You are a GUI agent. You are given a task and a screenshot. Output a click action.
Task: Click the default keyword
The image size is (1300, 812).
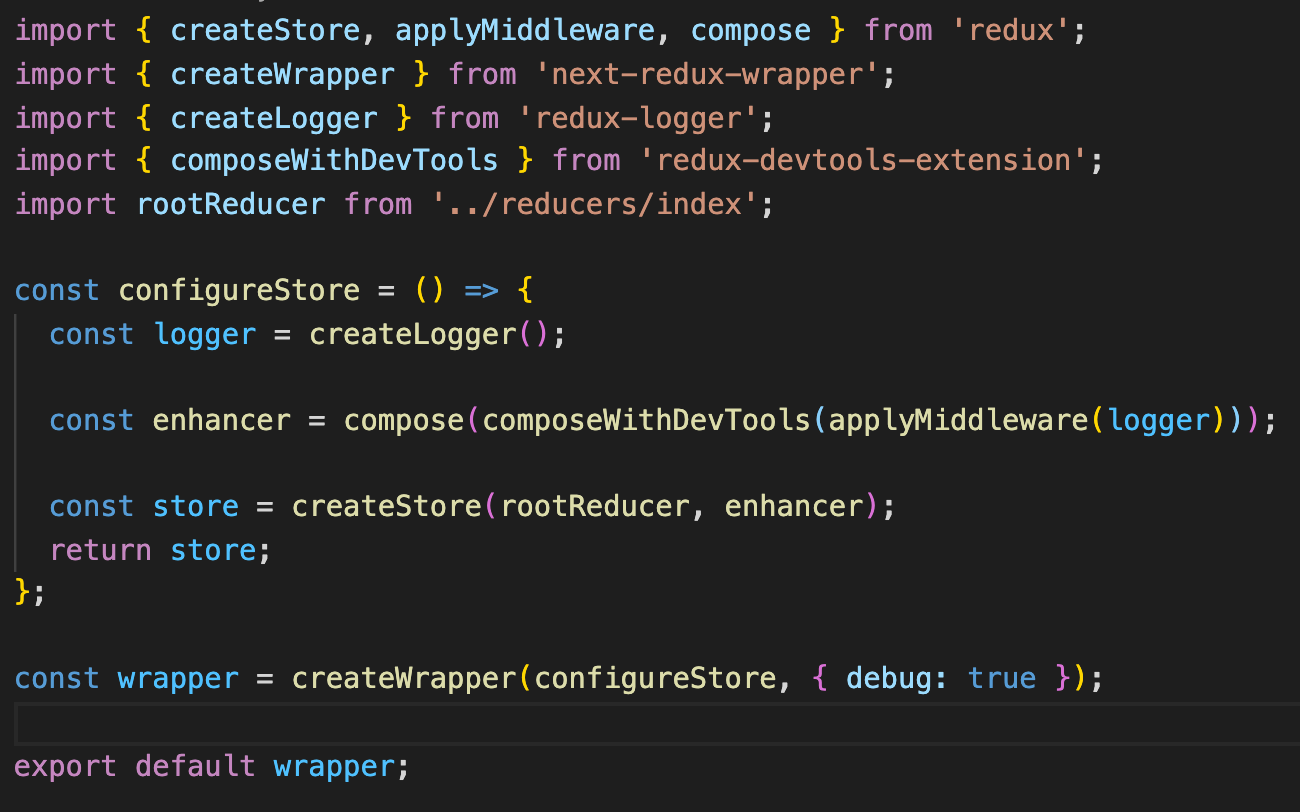196,766
